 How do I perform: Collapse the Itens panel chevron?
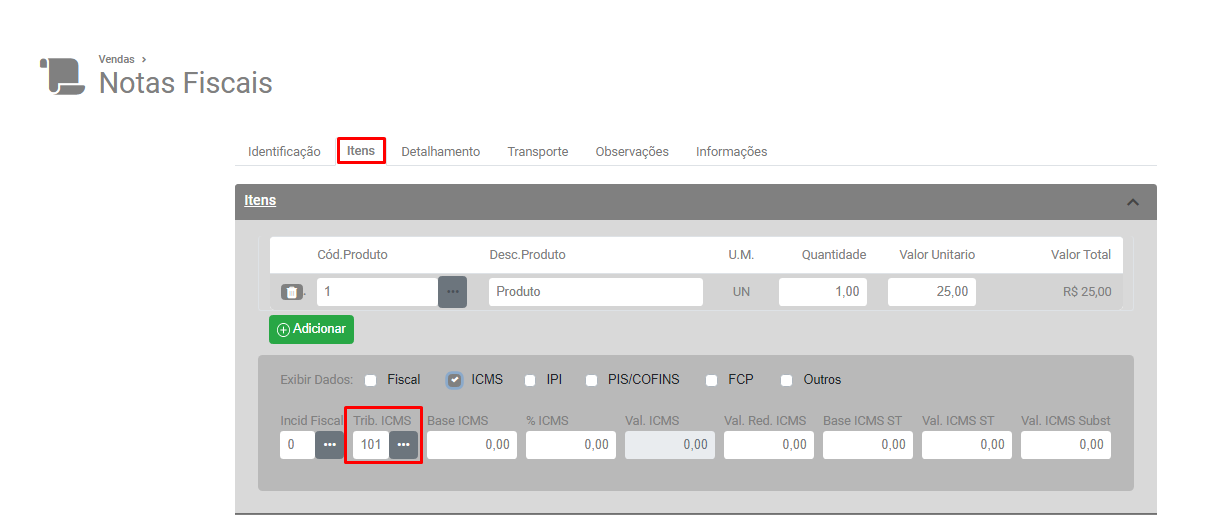1133,202
